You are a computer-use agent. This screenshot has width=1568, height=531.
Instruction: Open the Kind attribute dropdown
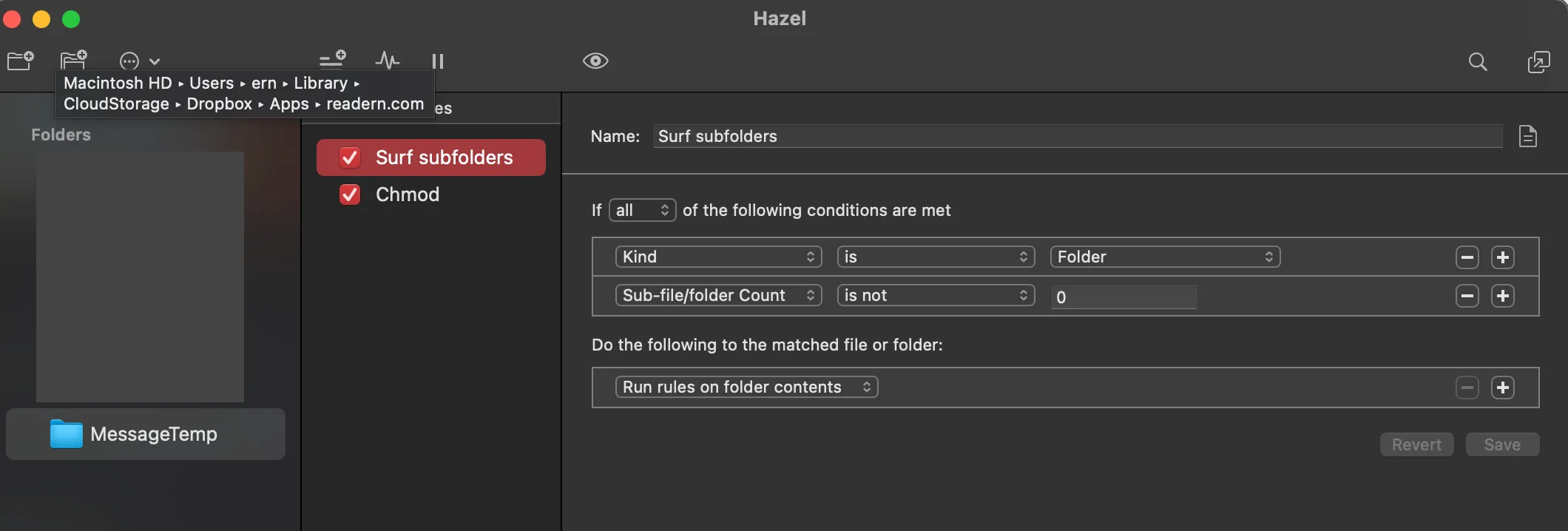[718, 257]
